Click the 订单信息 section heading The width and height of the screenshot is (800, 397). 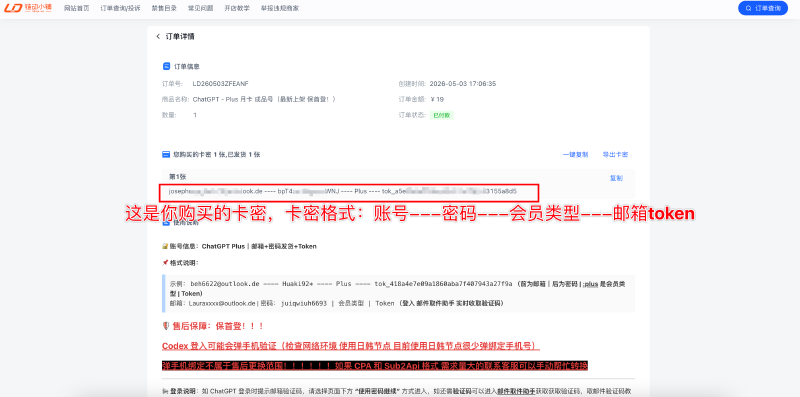(187, 66)
